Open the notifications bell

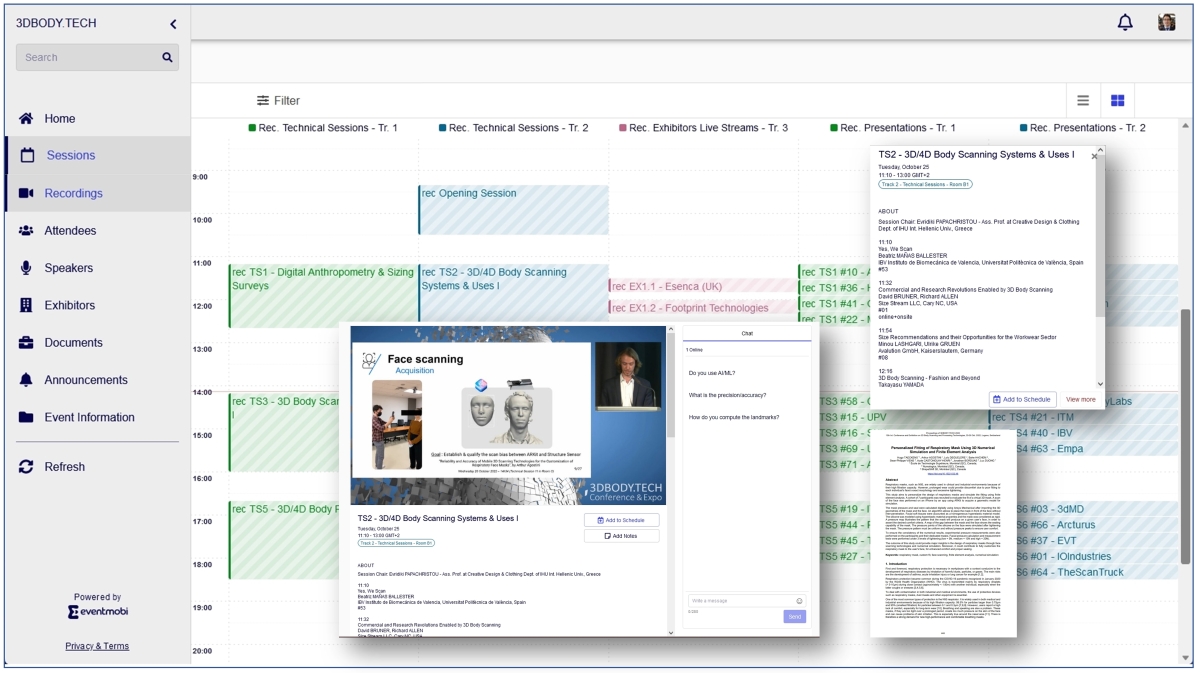(x=1125, y=22)
